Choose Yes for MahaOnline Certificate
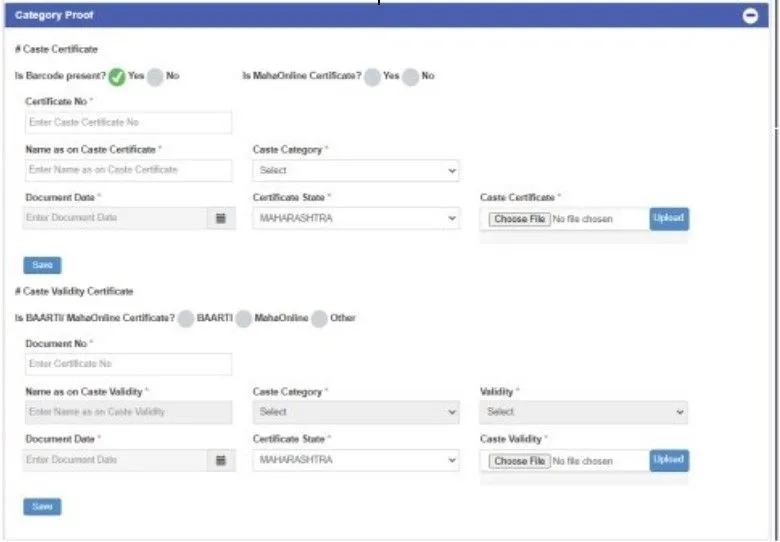 click(372, 77)
